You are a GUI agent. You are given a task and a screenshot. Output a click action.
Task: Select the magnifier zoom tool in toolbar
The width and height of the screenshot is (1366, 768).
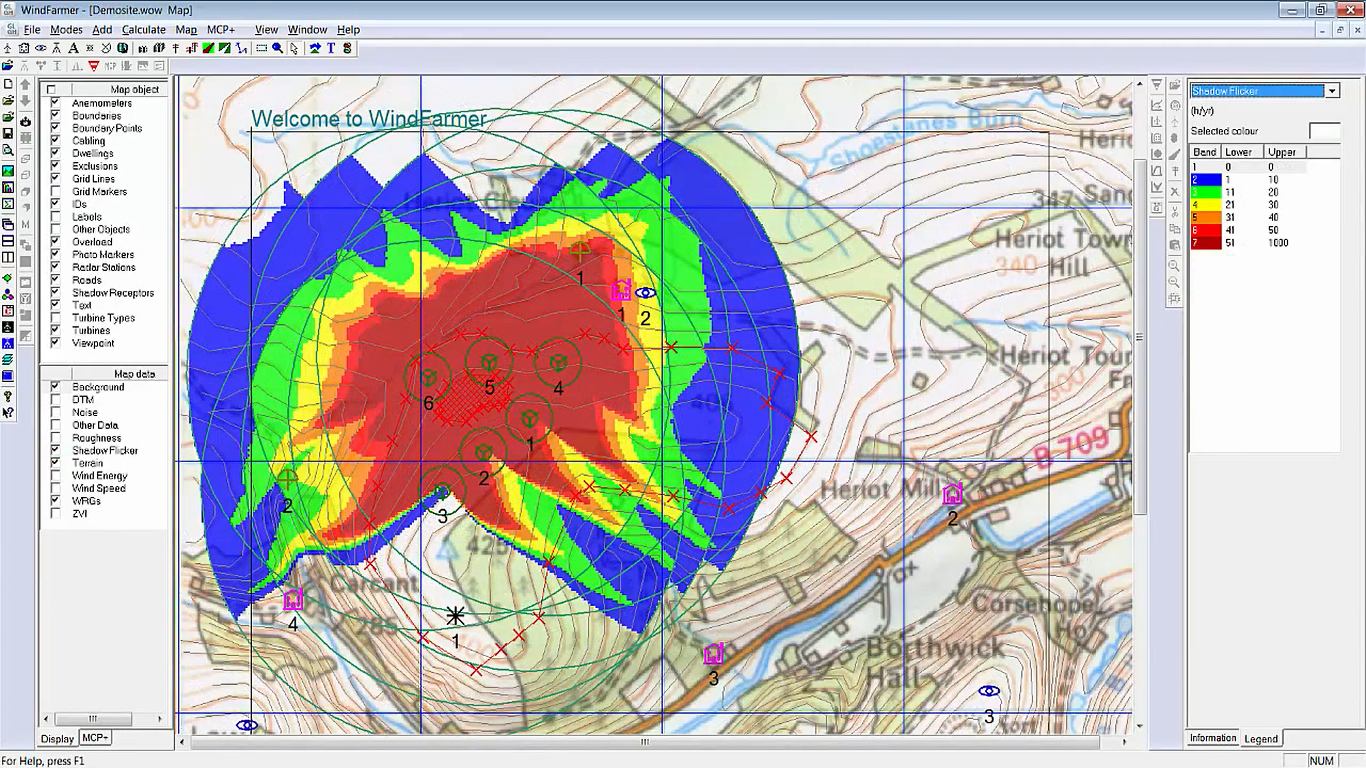(x=278, y=48)
